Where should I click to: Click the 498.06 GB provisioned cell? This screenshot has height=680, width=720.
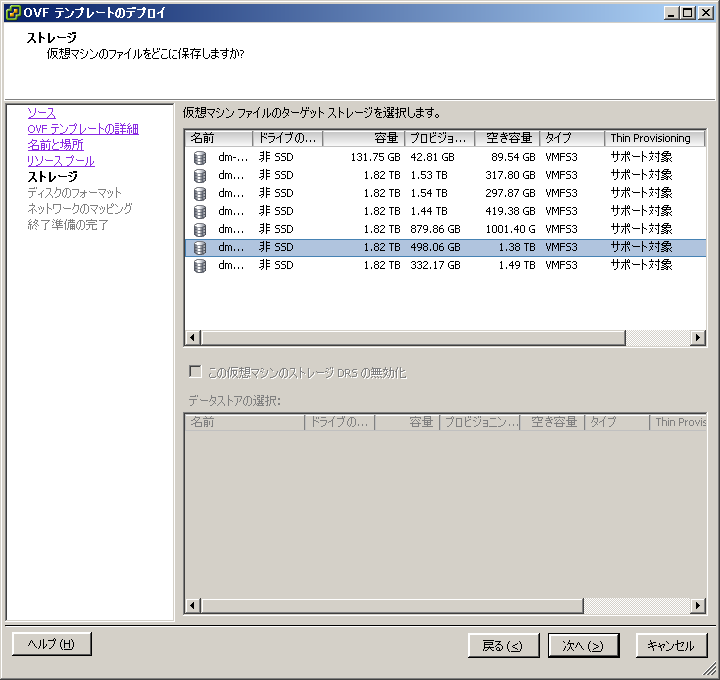435,247
